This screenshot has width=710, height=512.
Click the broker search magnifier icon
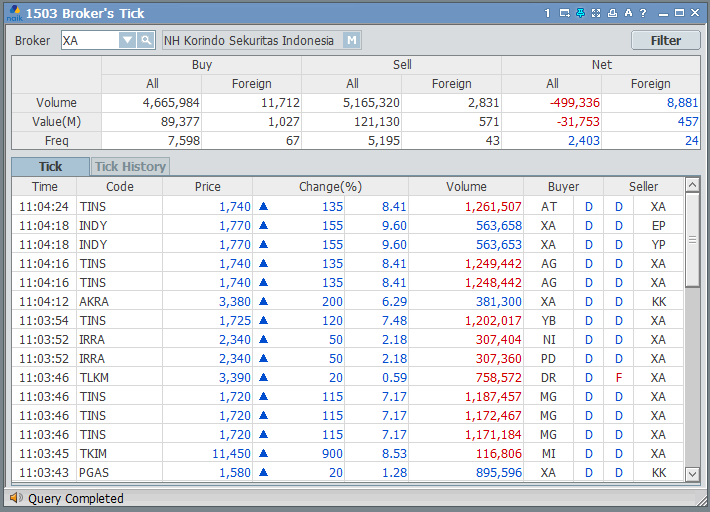146,40
